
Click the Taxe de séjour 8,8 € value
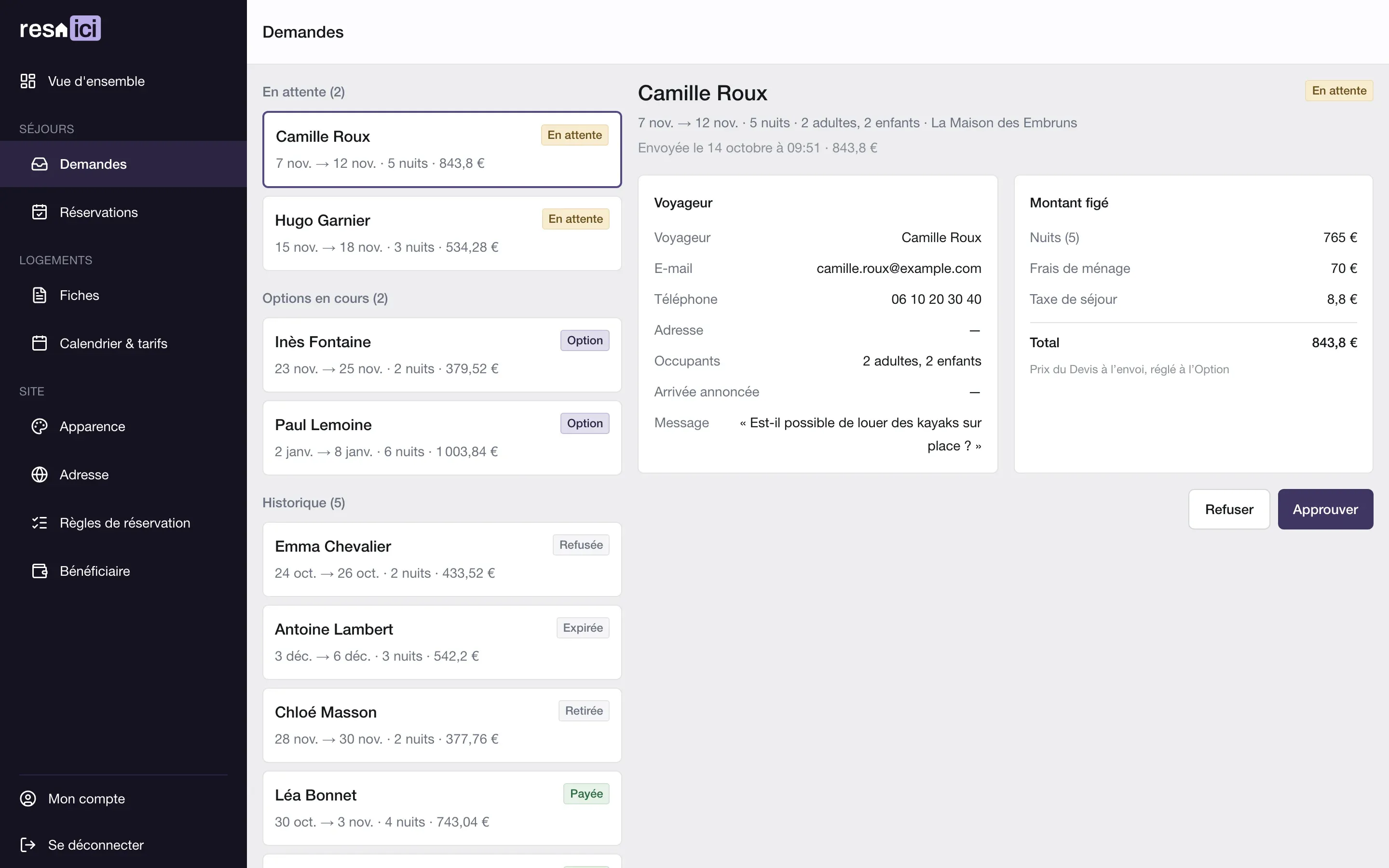point(1342,299)
